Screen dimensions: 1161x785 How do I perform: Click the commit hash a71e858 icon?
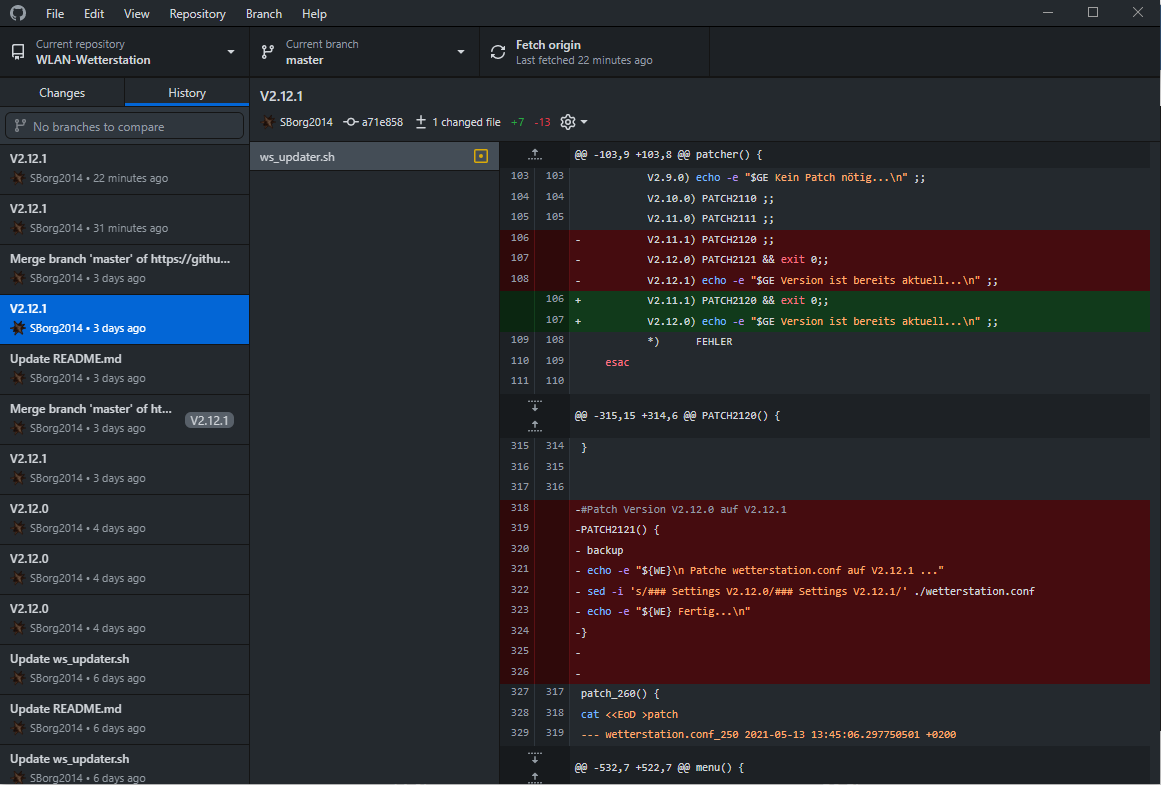[350, 122]
